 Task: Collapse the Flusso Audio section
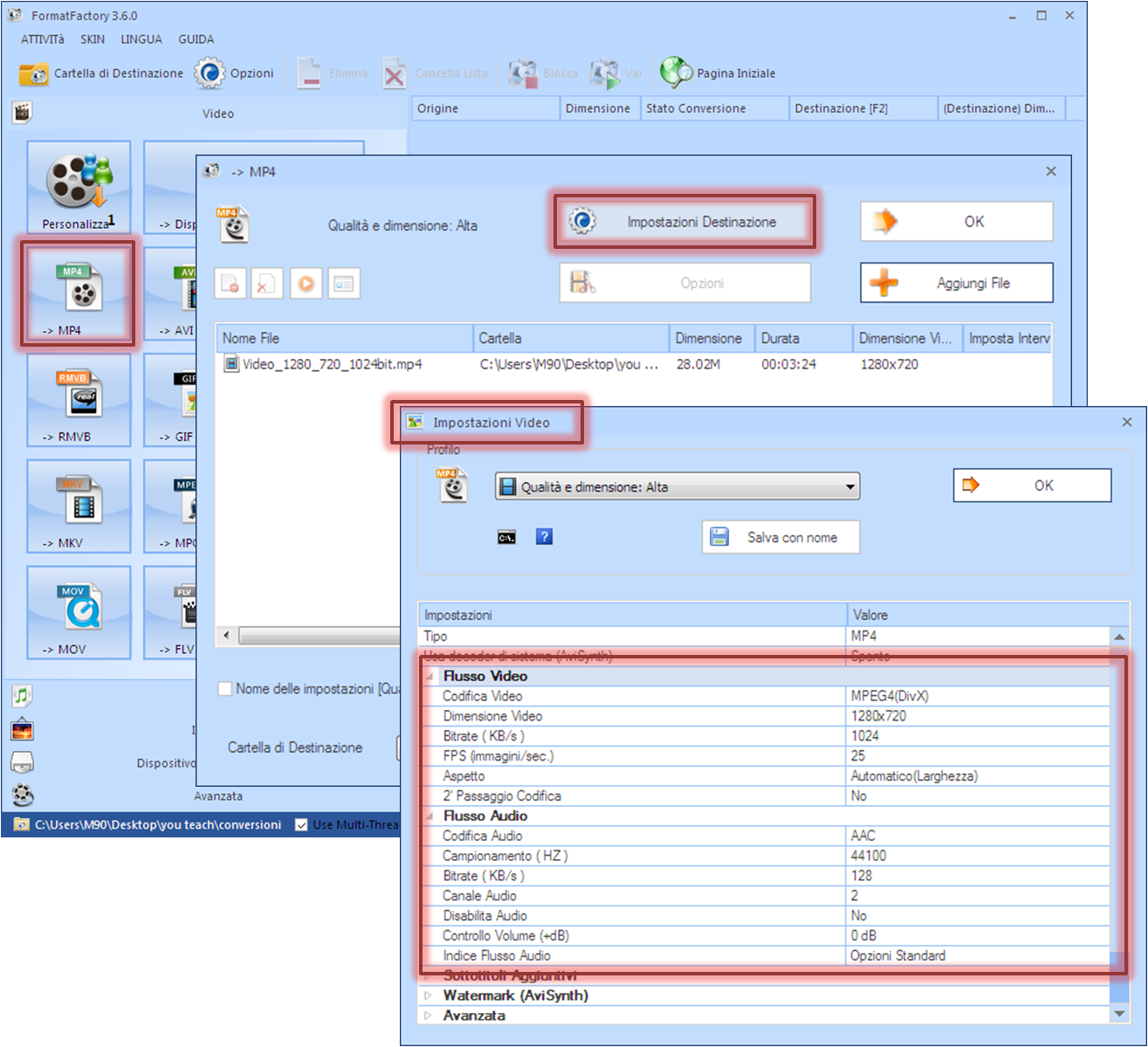click(430, 816)
